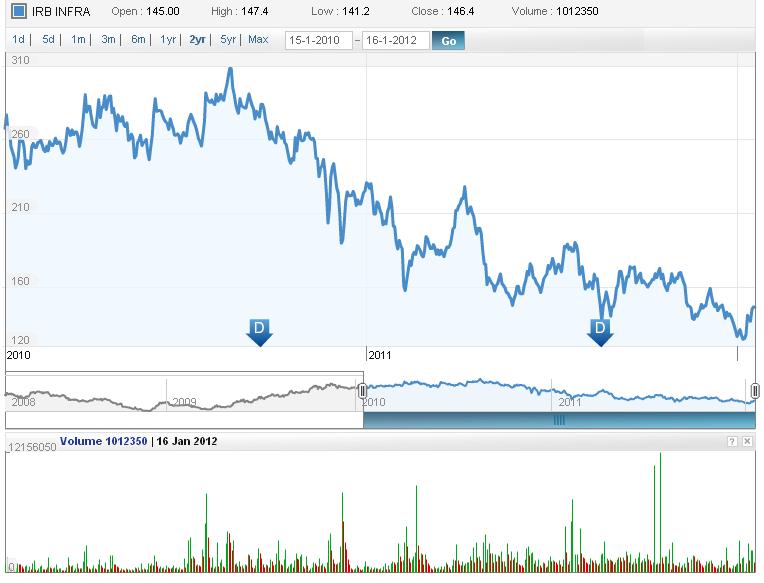Choose the Max time range
The image size is (764, 583).
click(x=258, y=40)
